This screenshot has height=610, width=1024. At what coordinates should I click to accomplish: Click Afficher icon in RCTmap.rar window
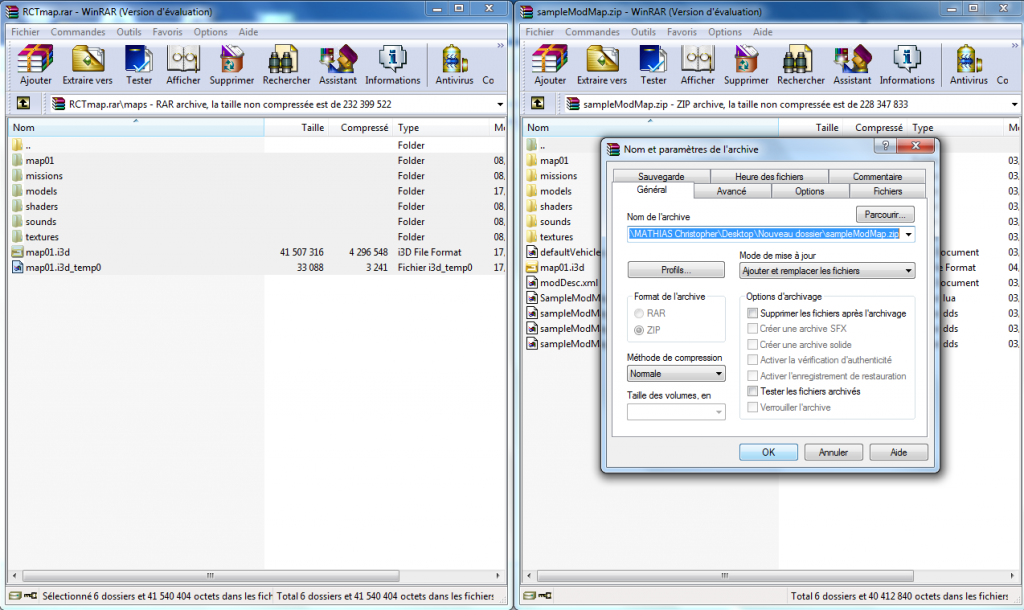183,65
